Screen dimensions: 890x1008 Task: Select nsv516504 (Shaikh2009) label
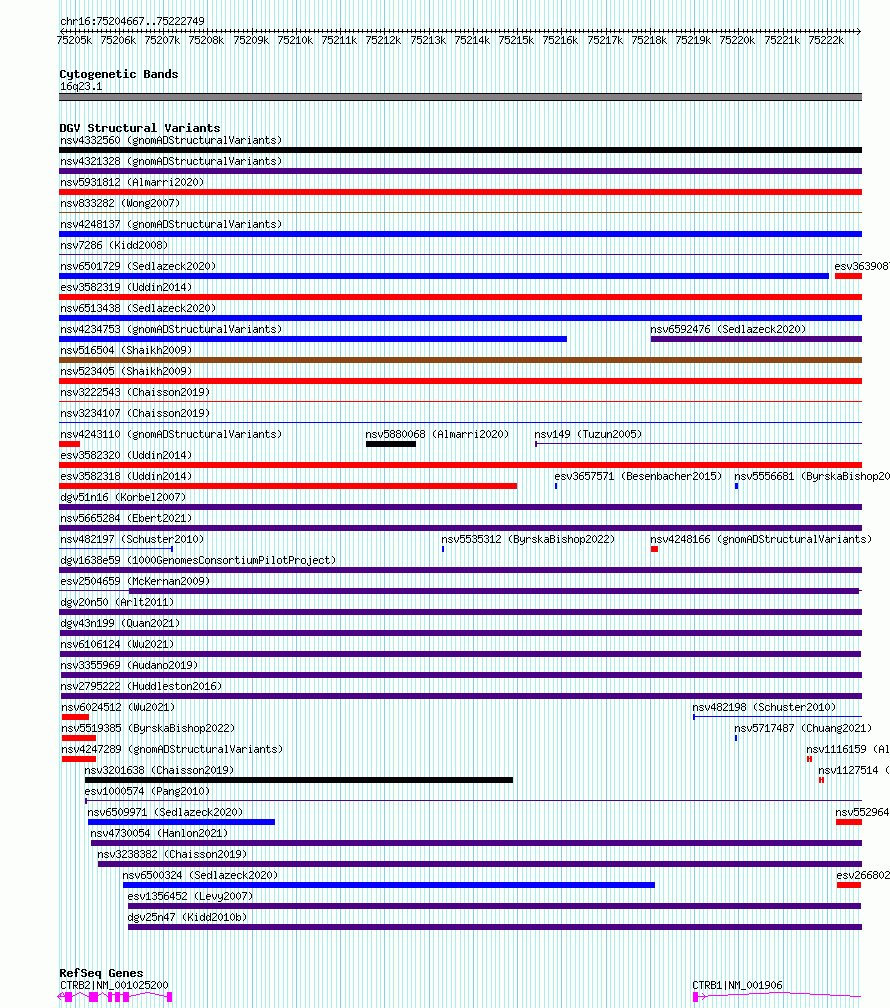pos(126,350)
